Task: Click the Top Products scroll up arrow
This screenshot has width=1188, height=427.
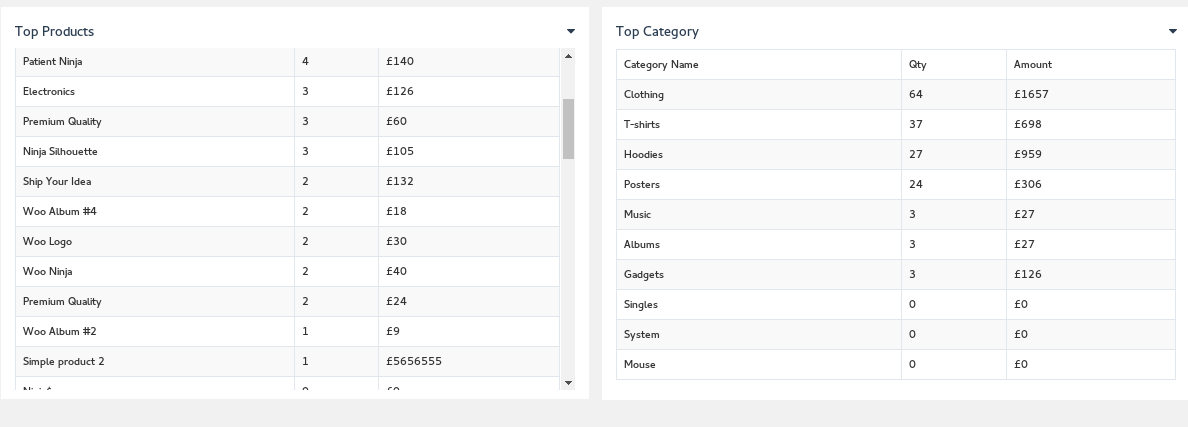Action: 568,56
